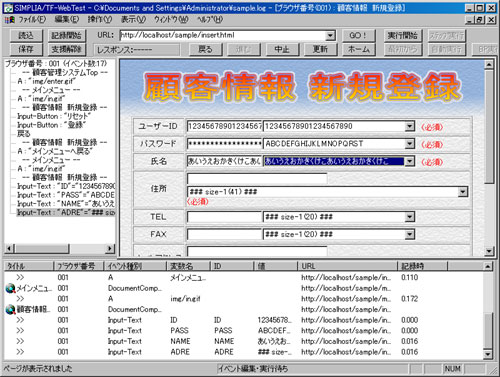Open the ユーザーID value dropdown
This screenshot has height=377, width=500.
tap(410, 126)
